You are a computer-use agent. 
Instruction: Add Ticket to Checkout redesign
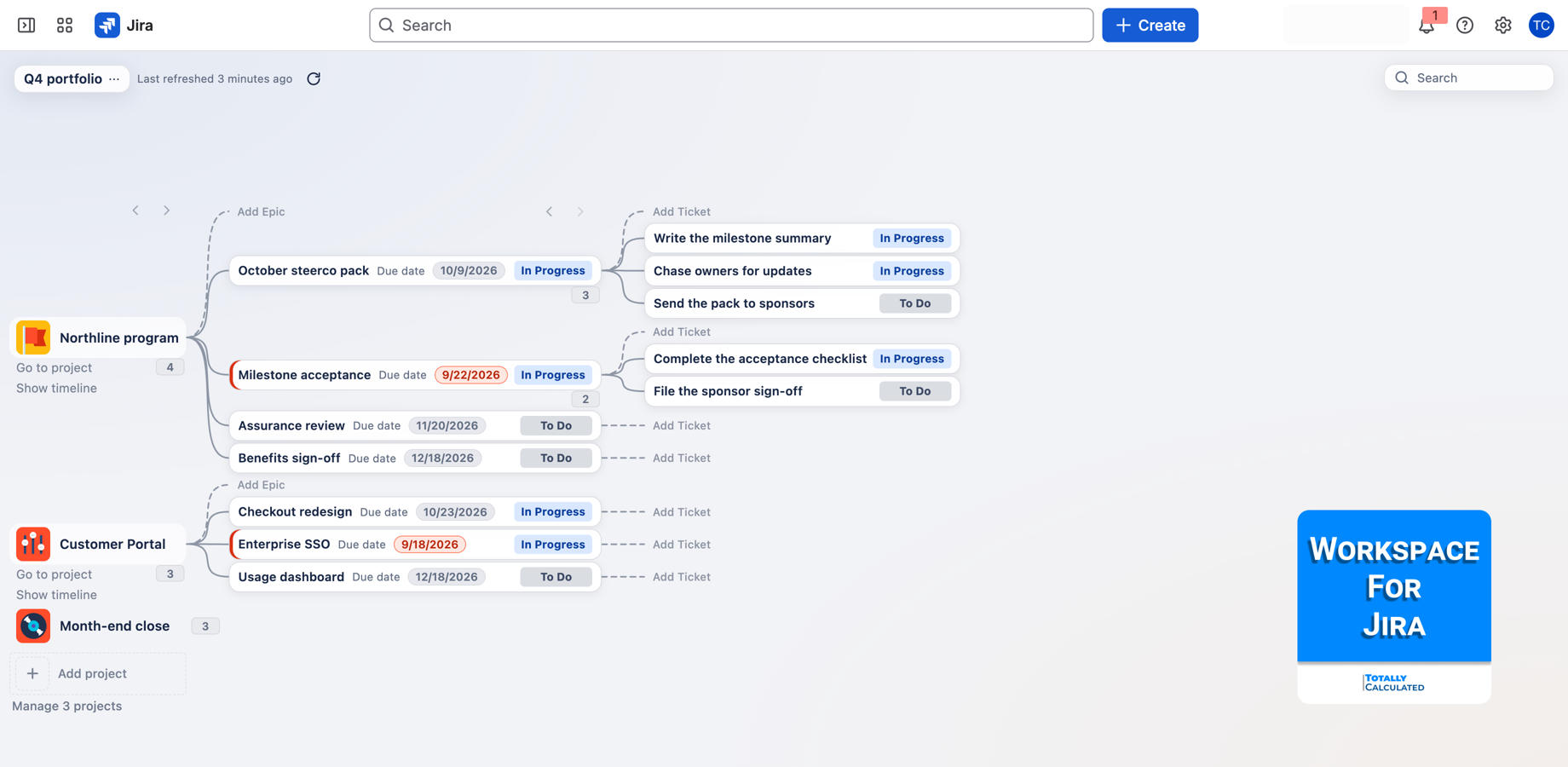click(682, 512)
